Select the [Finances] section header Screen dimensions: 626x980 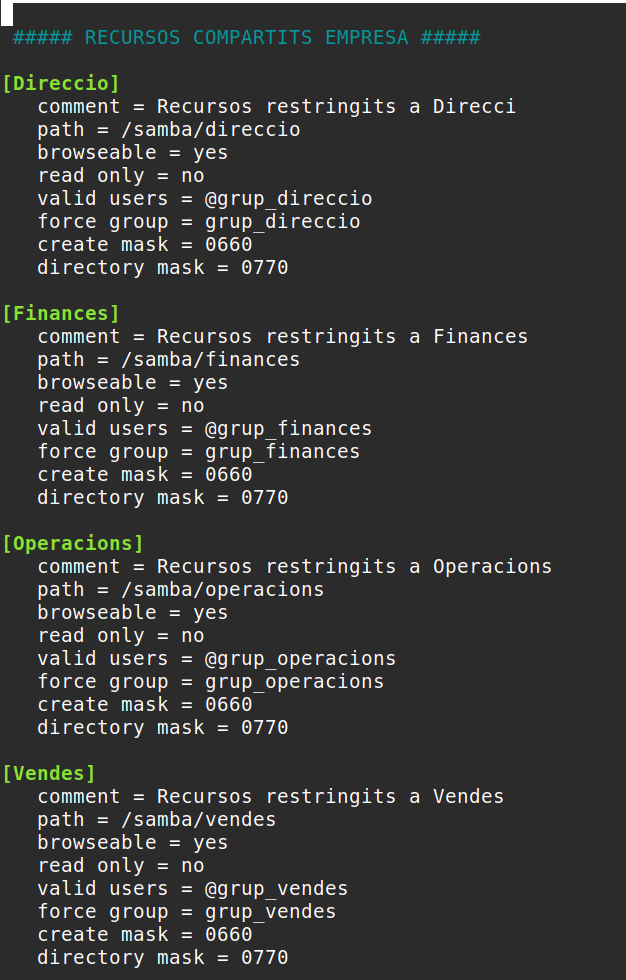(61, 313)
